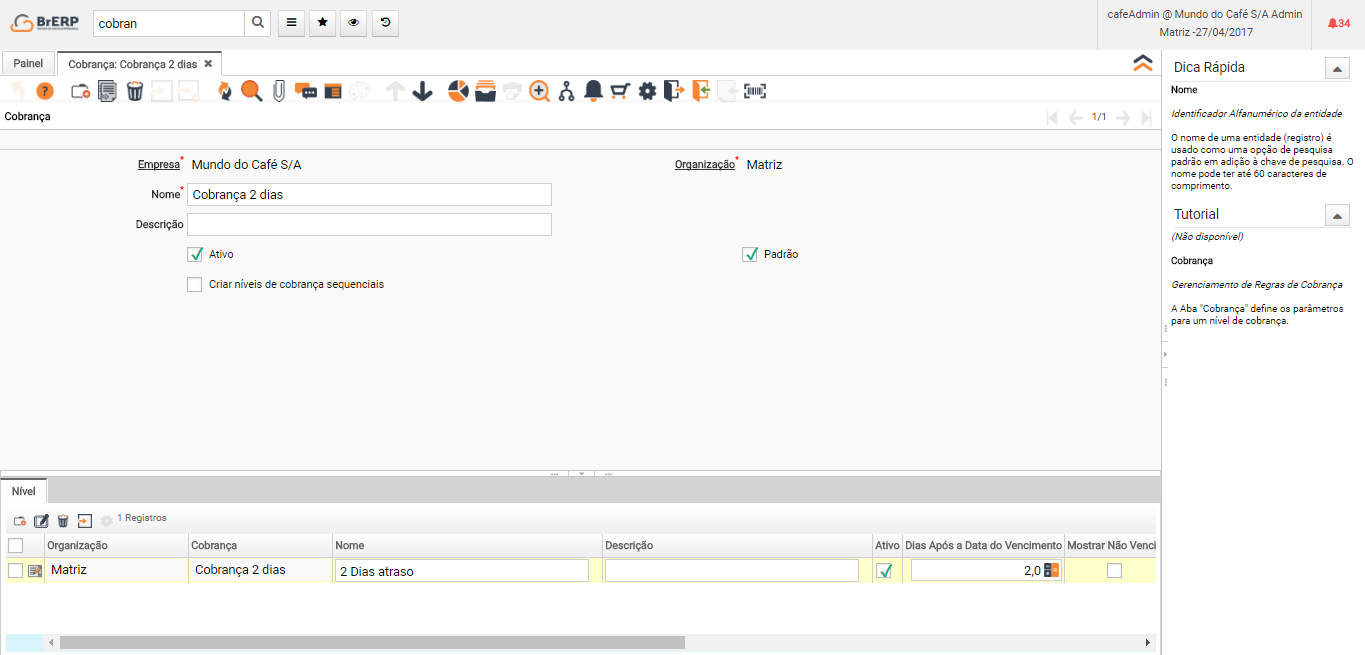Toggle the select-all checkbox in grid header
Viewport: 1365px width, 655px height.
pyautogui.click(x=15, y=545)
